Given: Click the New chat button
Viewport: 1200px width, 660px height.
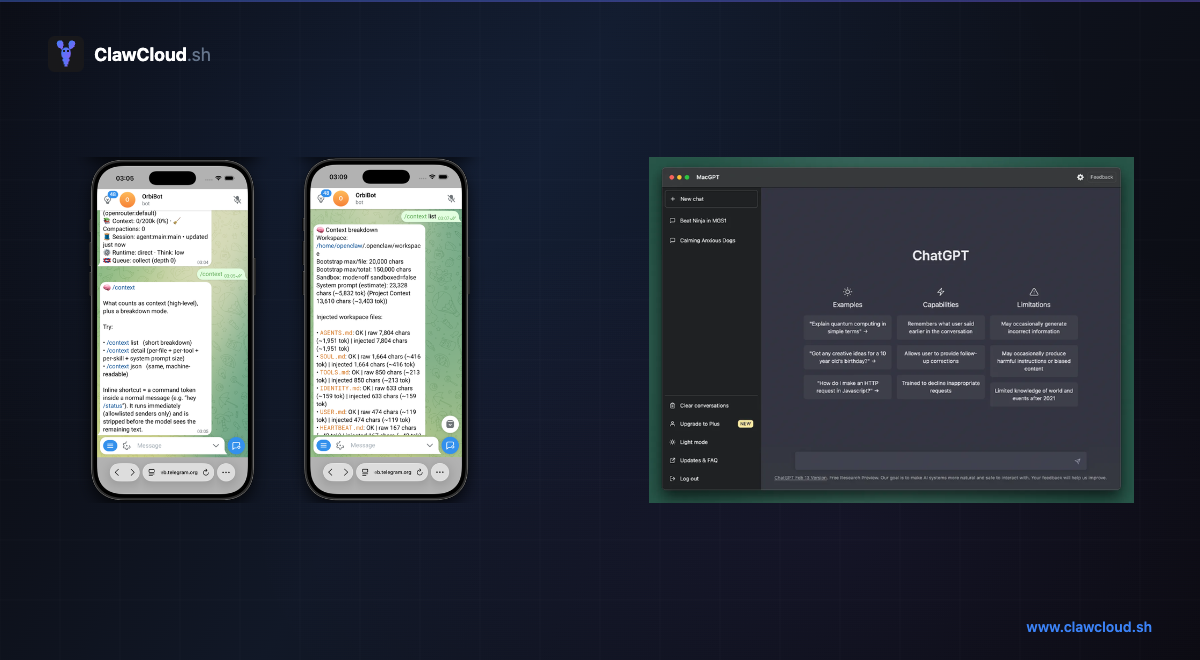Looking at the screenshot, I should coord(711,199).
